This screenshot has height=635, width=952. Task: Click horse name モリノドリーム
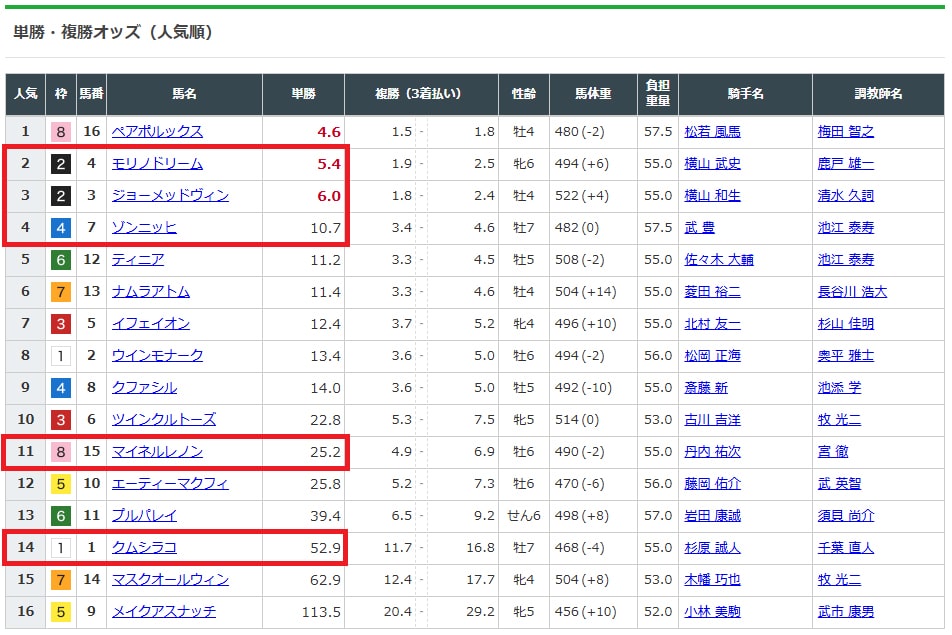157,164
